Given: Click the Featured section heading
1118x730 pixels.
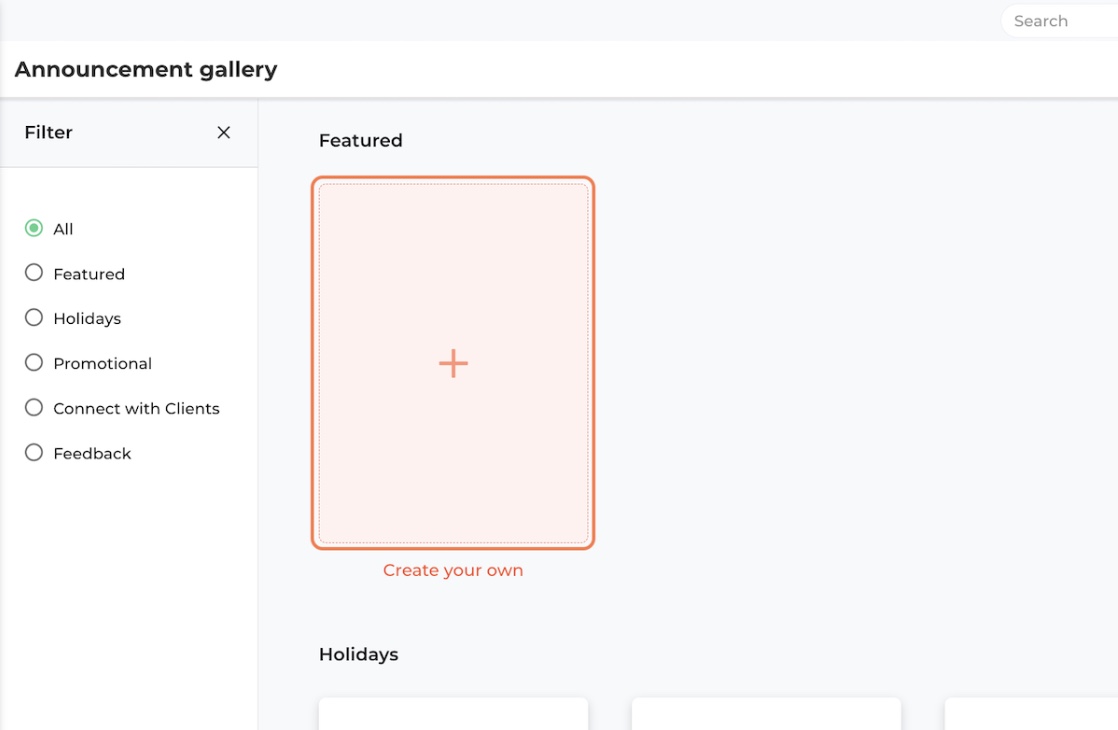Looking at the screenshot, I should tap(361, 140).
